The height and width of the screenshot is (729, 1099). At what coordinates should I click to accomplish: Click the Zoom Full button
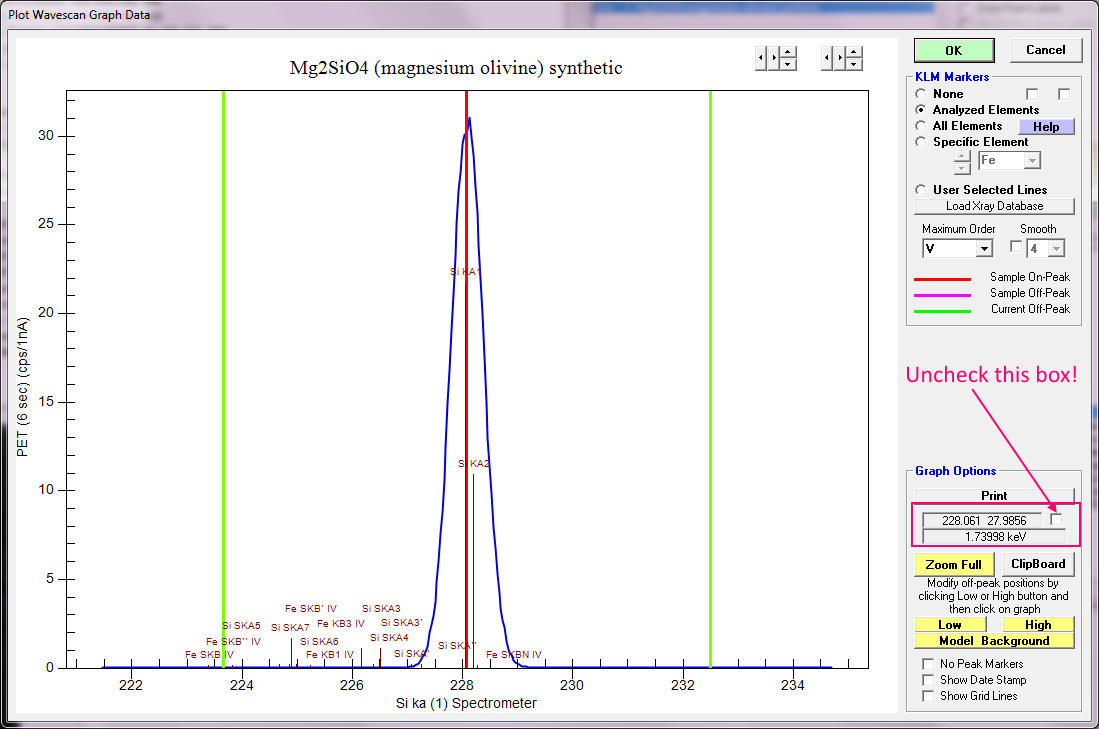point(954,565)
